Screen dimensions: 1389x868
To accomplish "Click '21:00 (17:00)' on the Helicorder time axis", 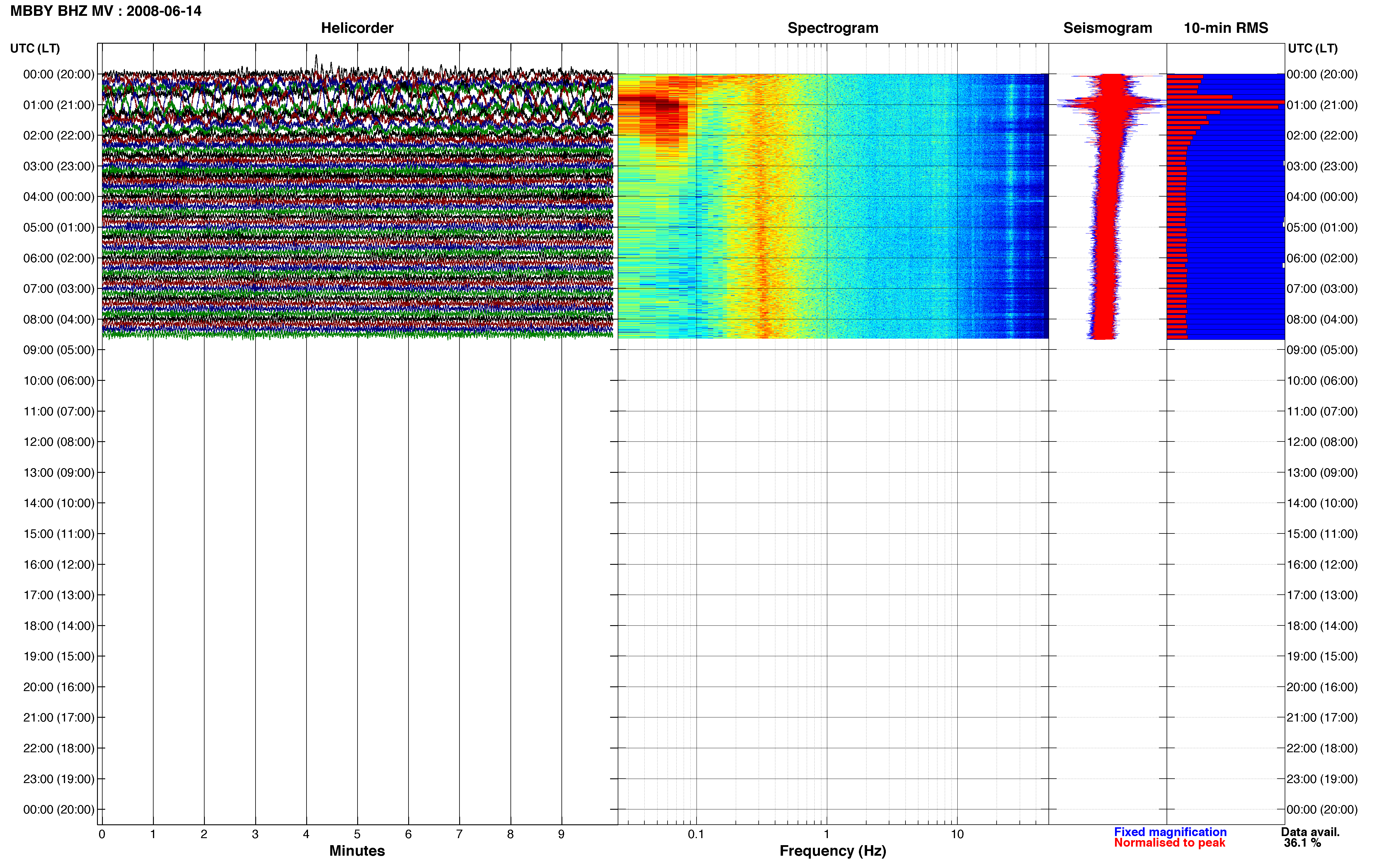I will point(59,718).
